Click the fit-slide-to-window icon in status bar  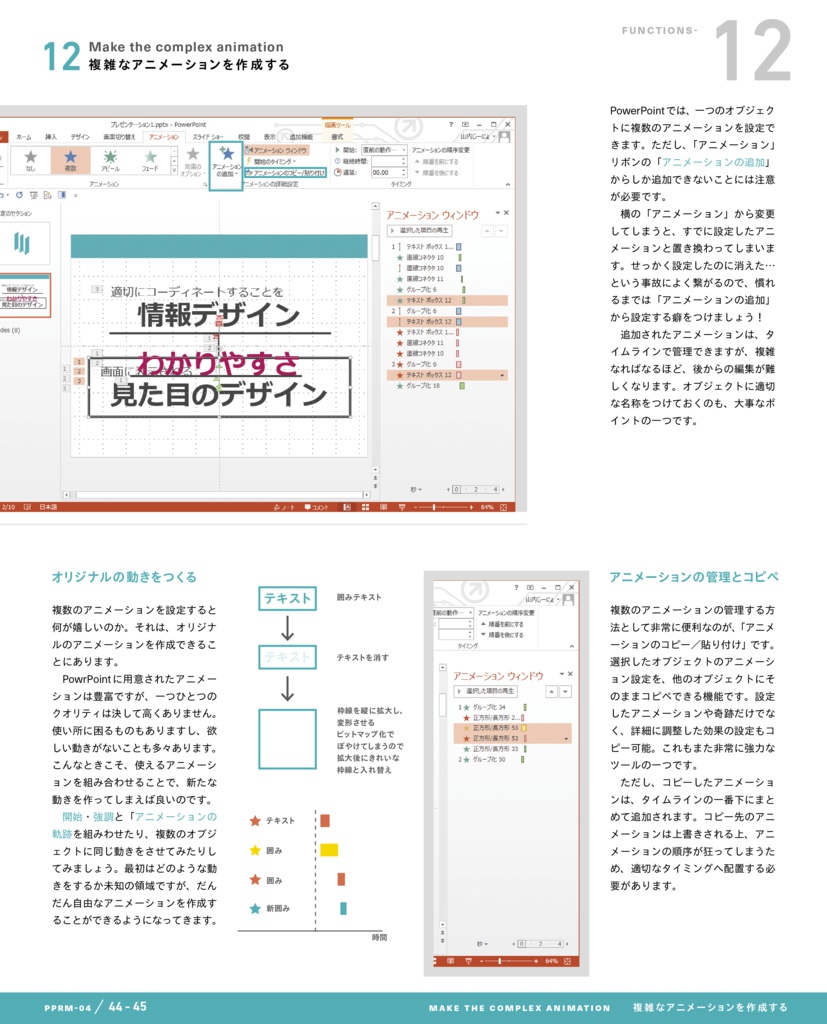click(502, 505)
